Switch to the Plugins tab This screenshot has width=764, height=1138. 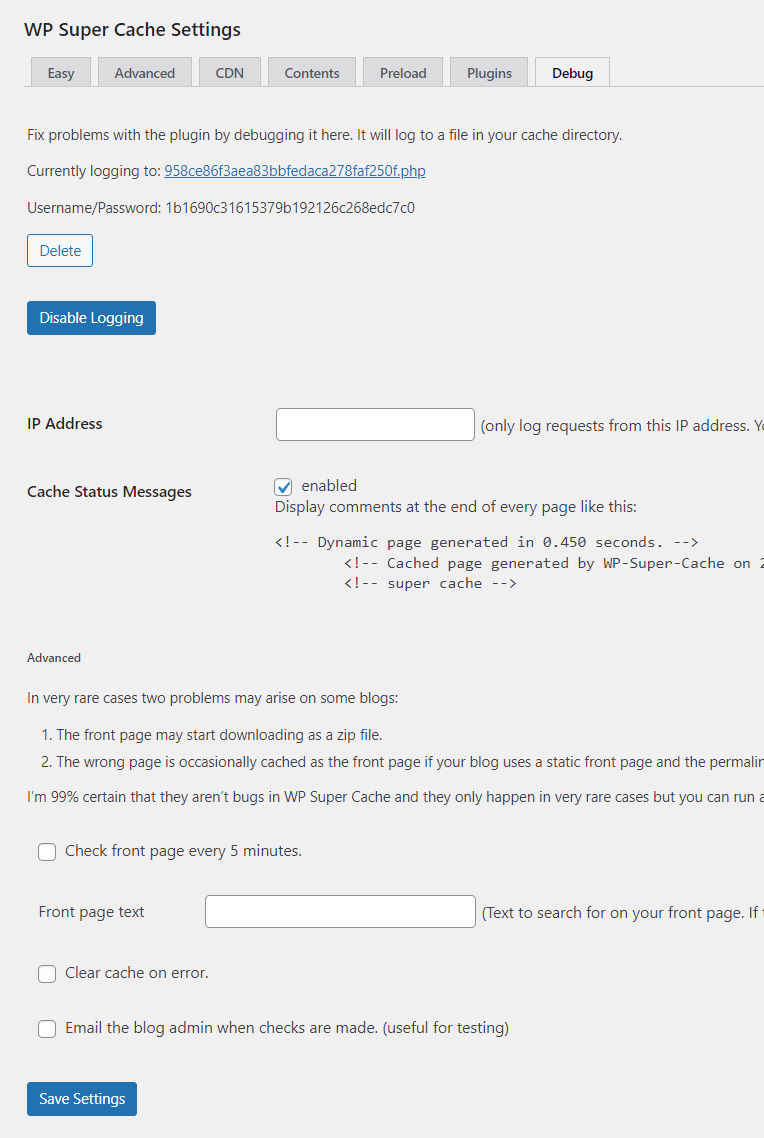[x=489, y=73]
